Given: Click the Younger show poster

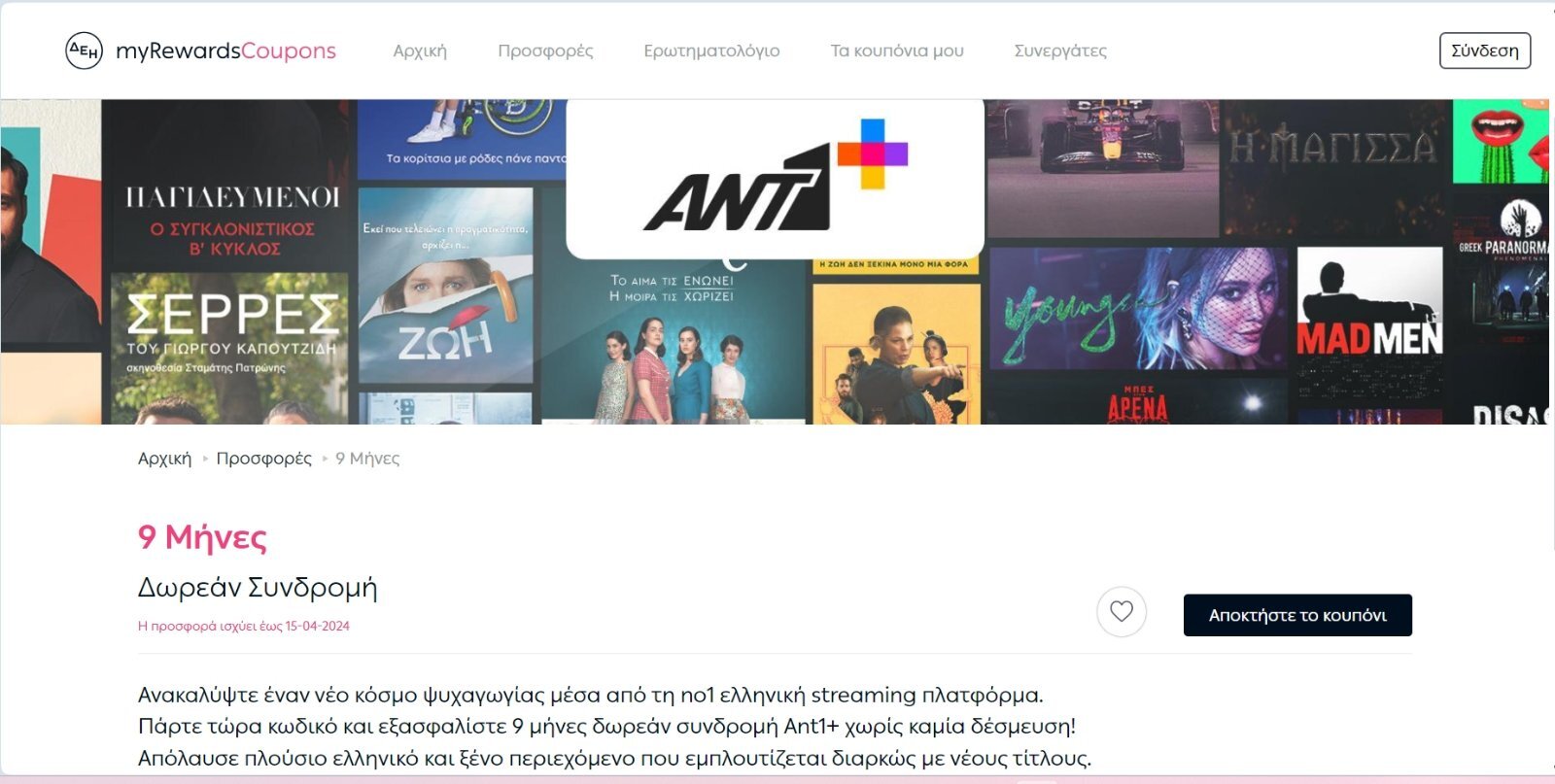Looking at the screenshot, I should pos(1138,309).
